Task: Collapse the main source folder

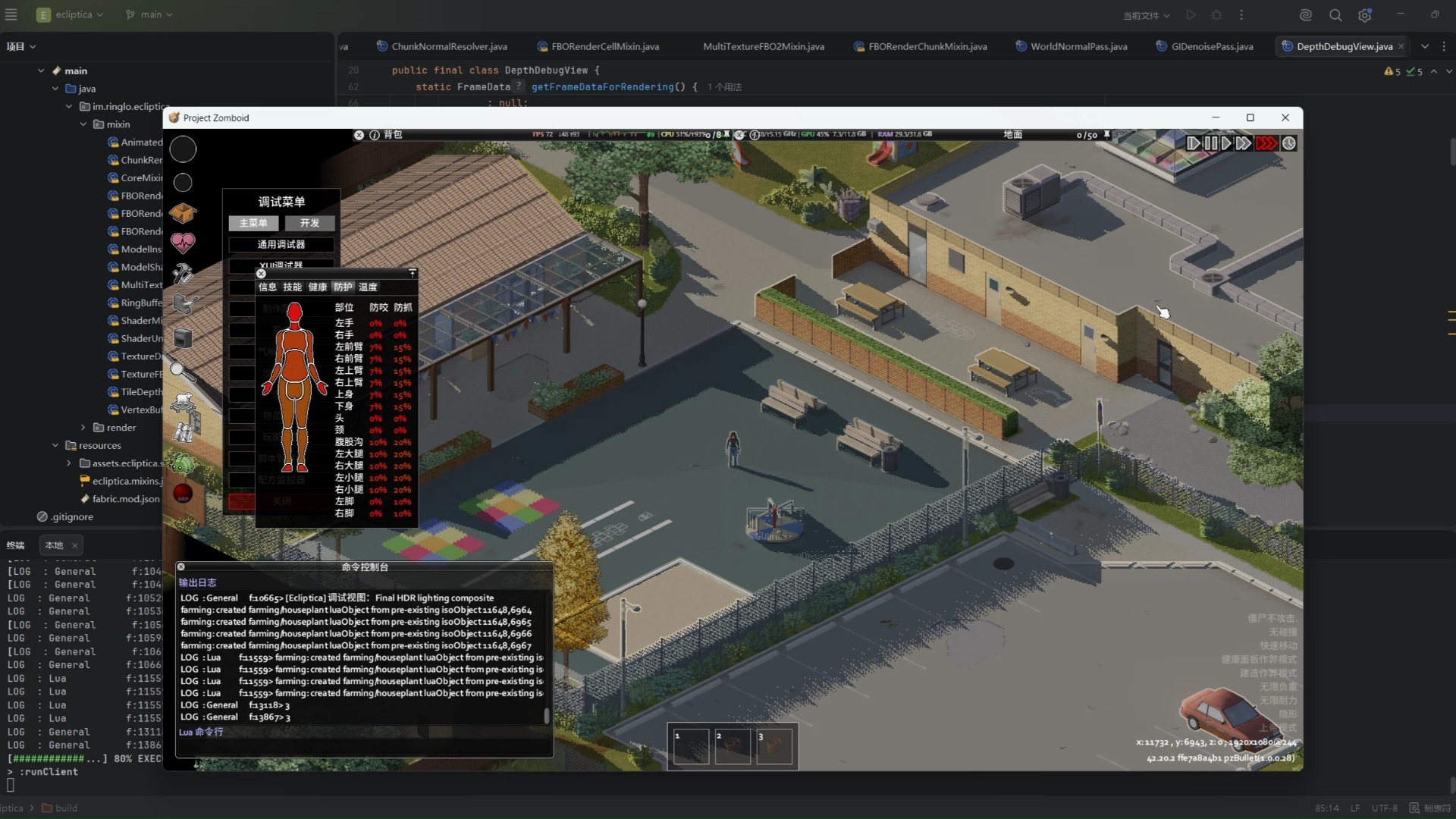Action: pyautogui.click(x=41, y=71)
